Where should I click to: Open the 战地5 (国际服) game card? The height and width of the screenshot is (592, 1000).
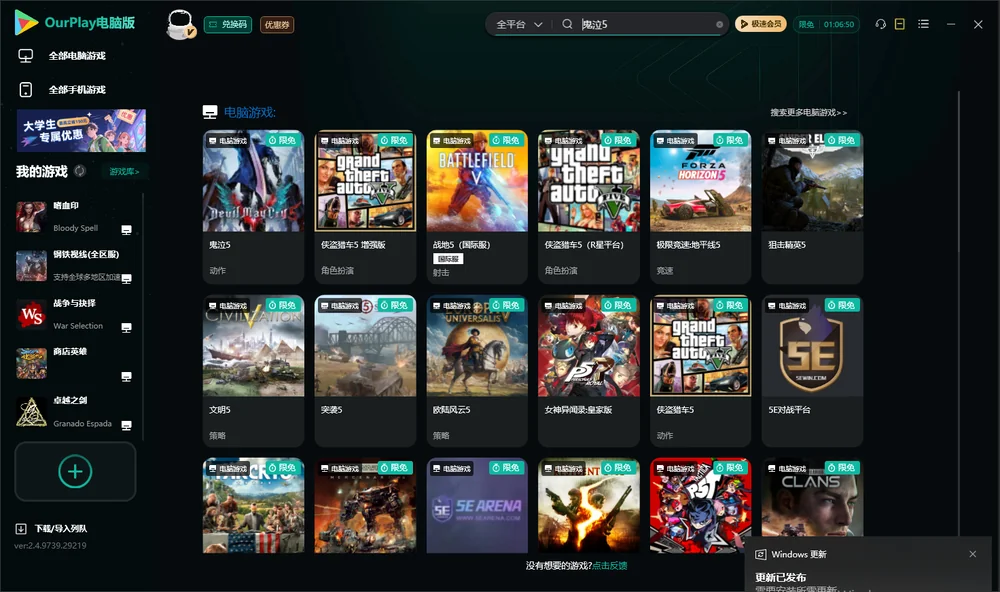coord(477,207)
